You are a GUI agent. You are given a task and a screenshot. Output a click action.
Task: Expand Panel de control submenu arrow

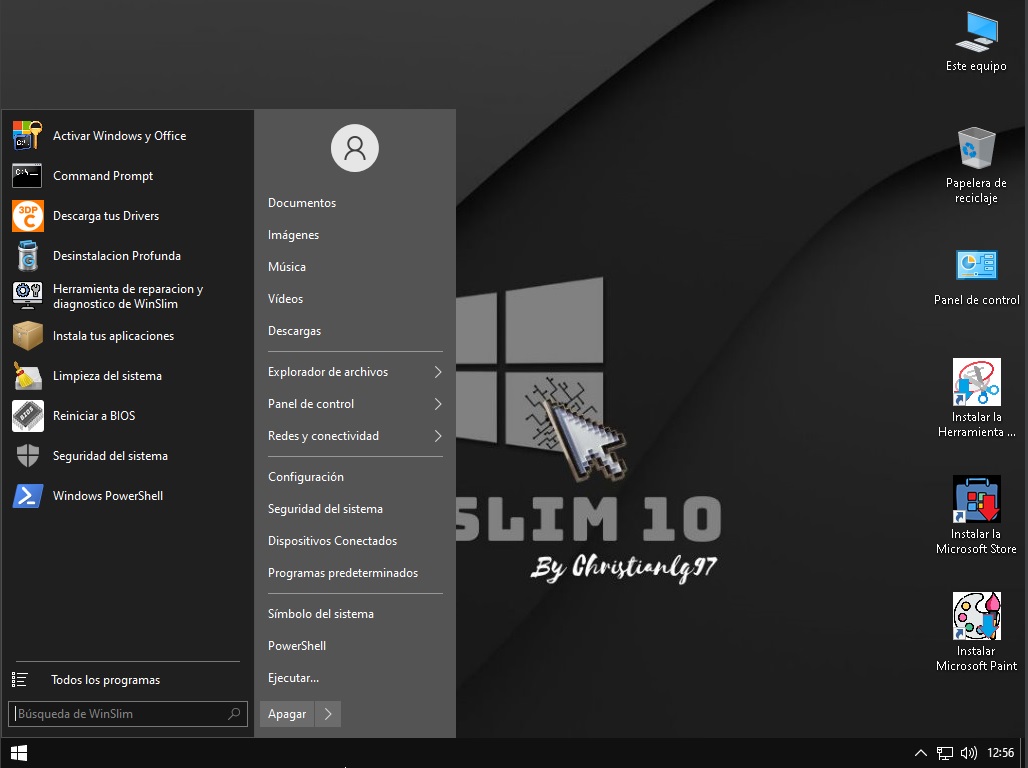click(438, 404)
